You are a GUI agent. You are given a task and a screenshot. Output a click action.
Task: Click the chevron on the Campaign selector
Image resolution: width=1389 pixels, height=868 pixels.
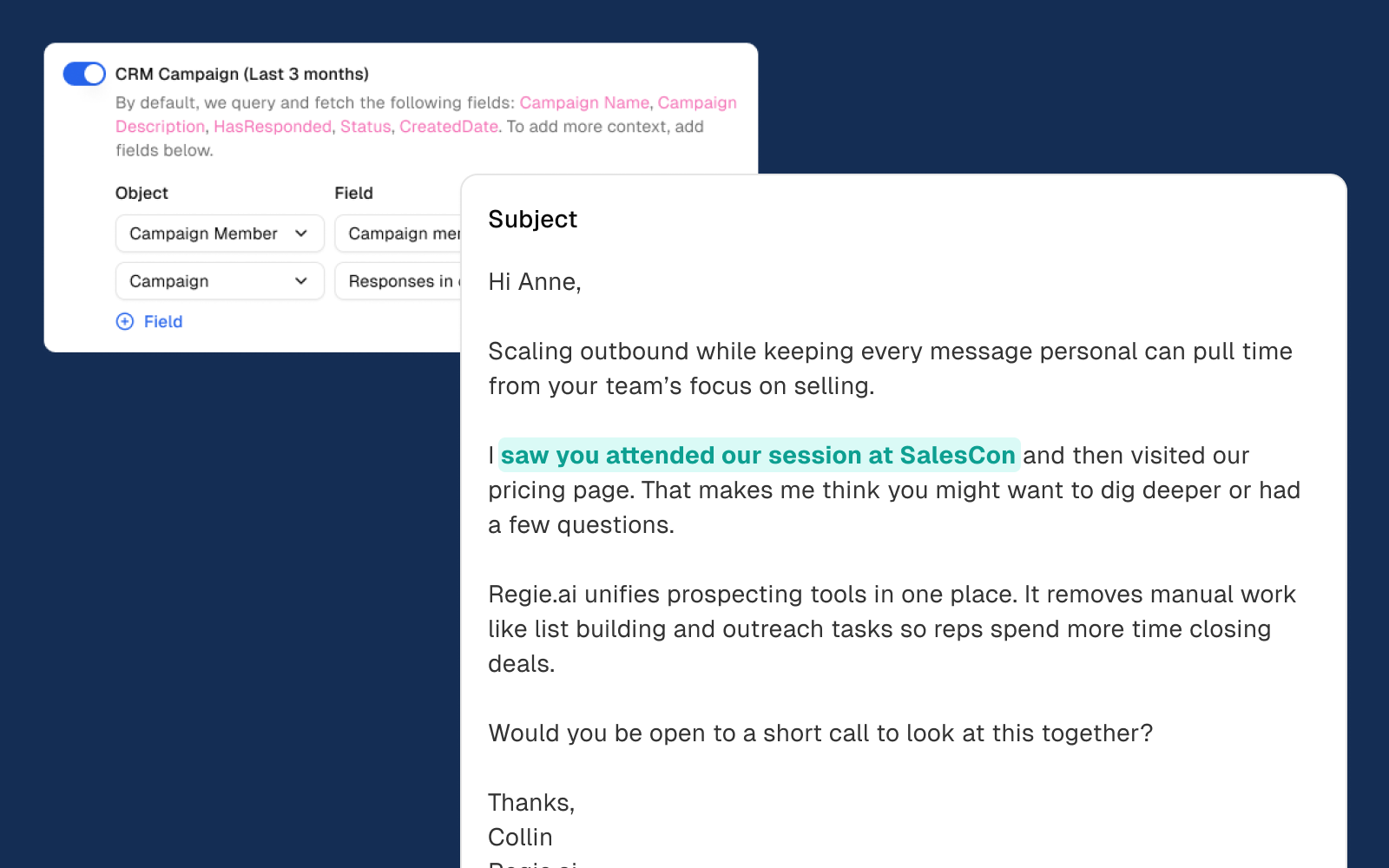pyautogui.click(x=301, y=280)
